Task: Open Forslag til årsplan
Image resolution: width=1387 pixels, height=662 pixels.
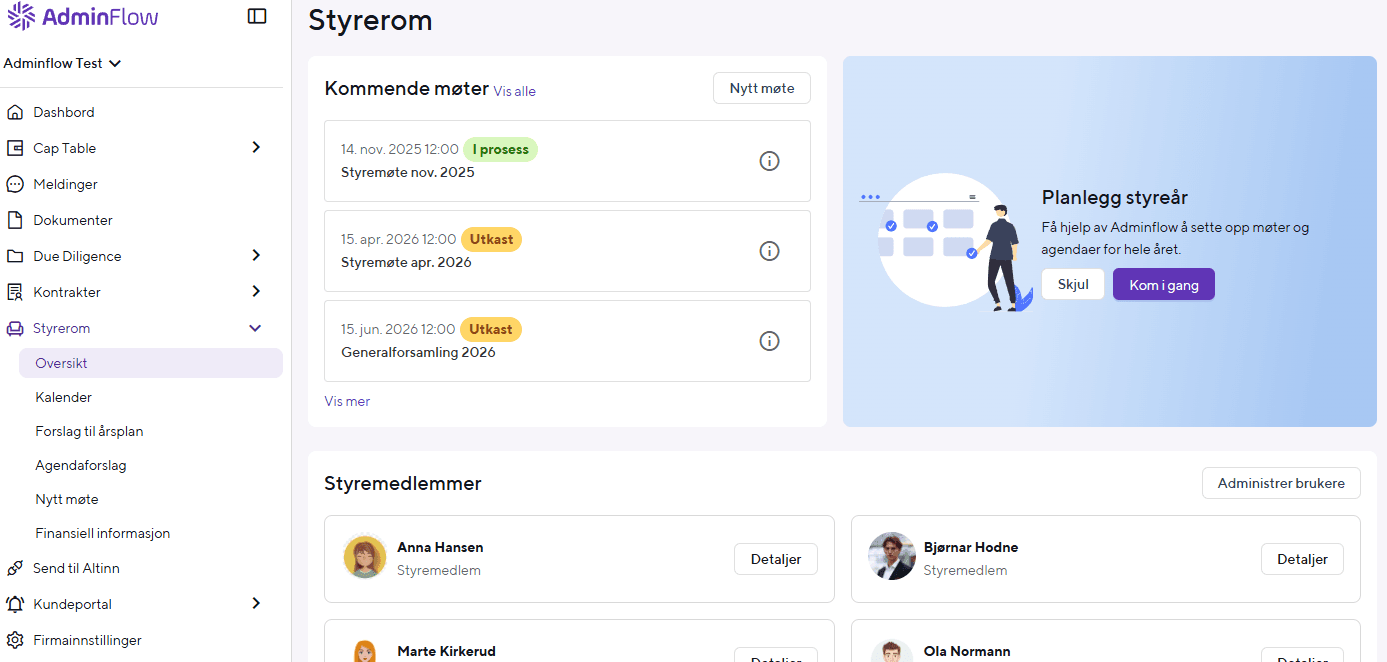Action: [x=89, y=431]
